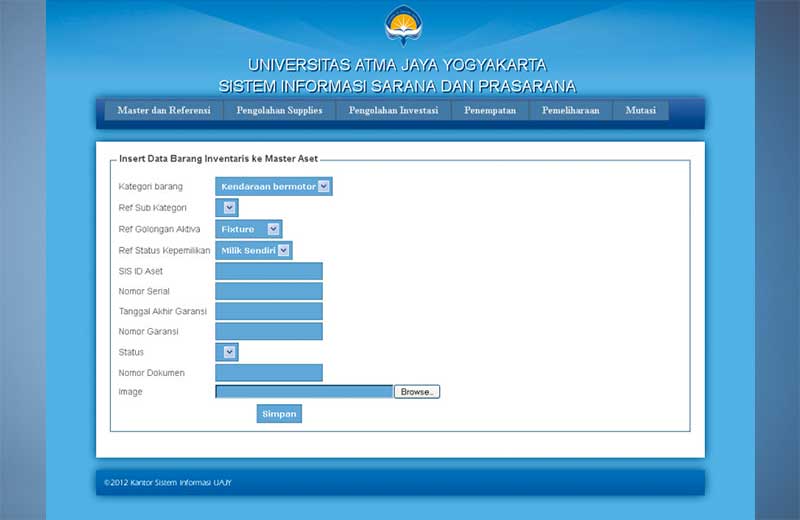Open Ref Status Kepemilikan dropdown

point(254,250)
